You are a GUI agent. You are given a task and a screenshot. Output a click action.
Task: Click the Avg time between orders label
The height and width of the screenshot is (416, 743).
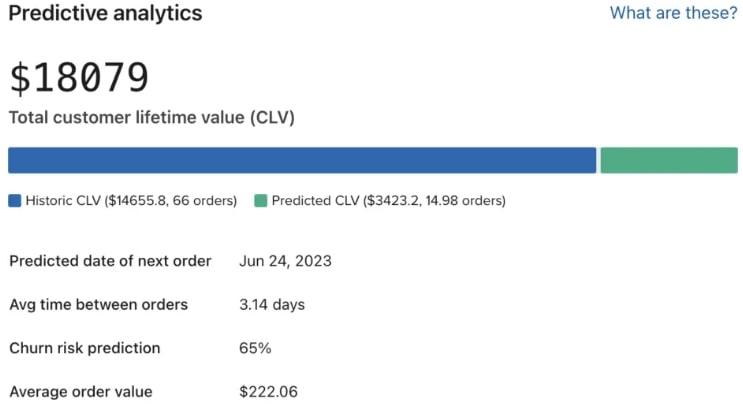click(98, 304)
